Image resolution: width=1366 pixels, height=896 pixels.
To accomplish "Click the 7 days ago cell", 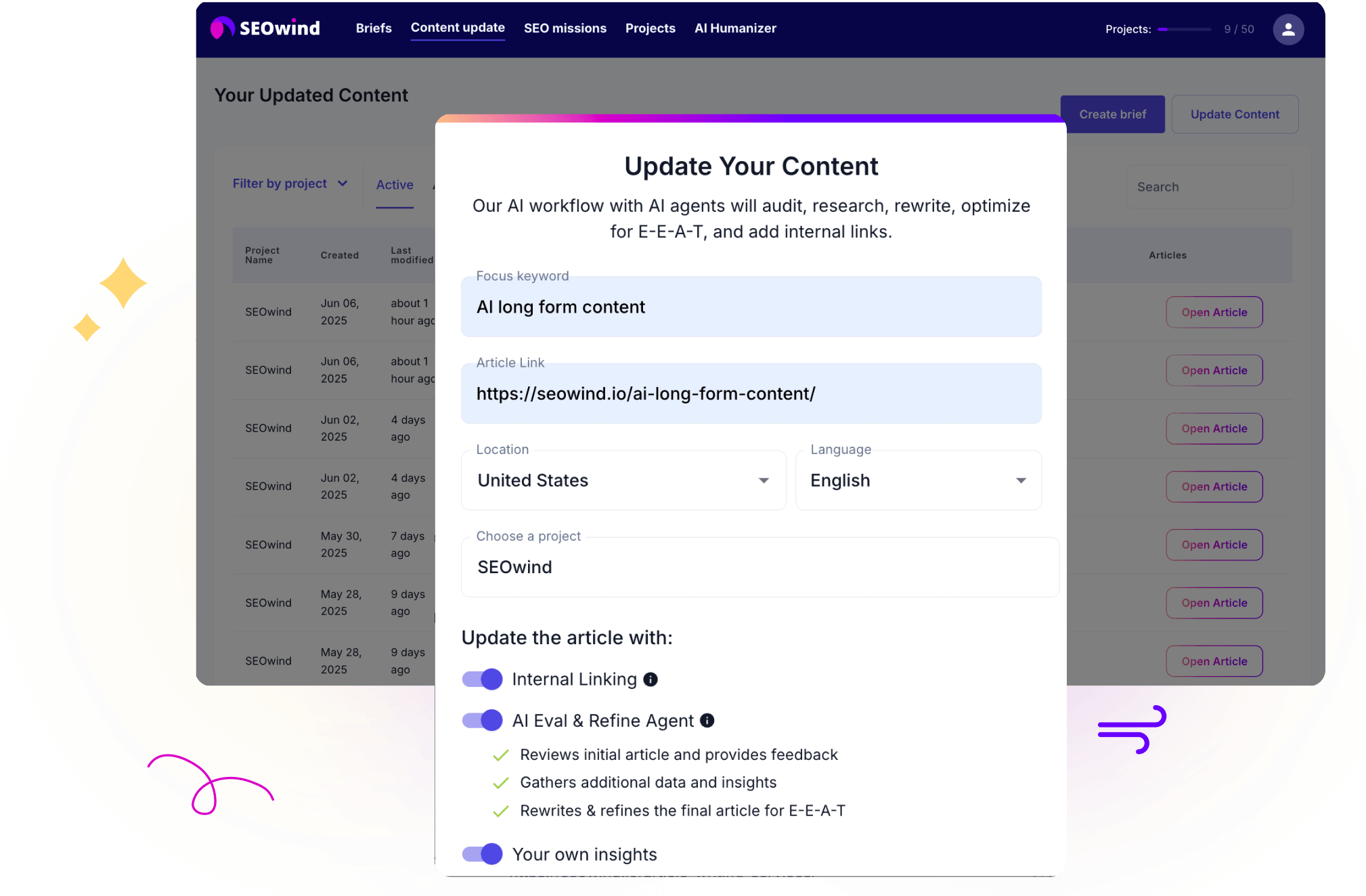I will click(x=407, y=545).
